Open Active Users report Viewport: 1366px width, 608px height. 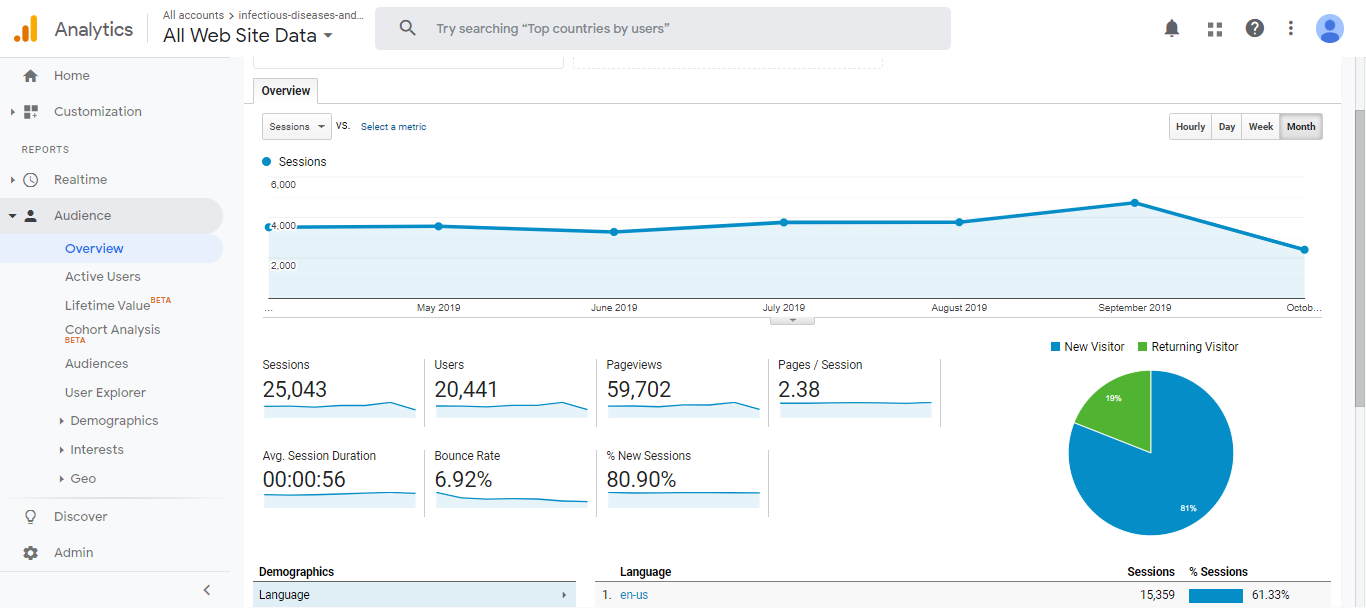coord(103,277)
